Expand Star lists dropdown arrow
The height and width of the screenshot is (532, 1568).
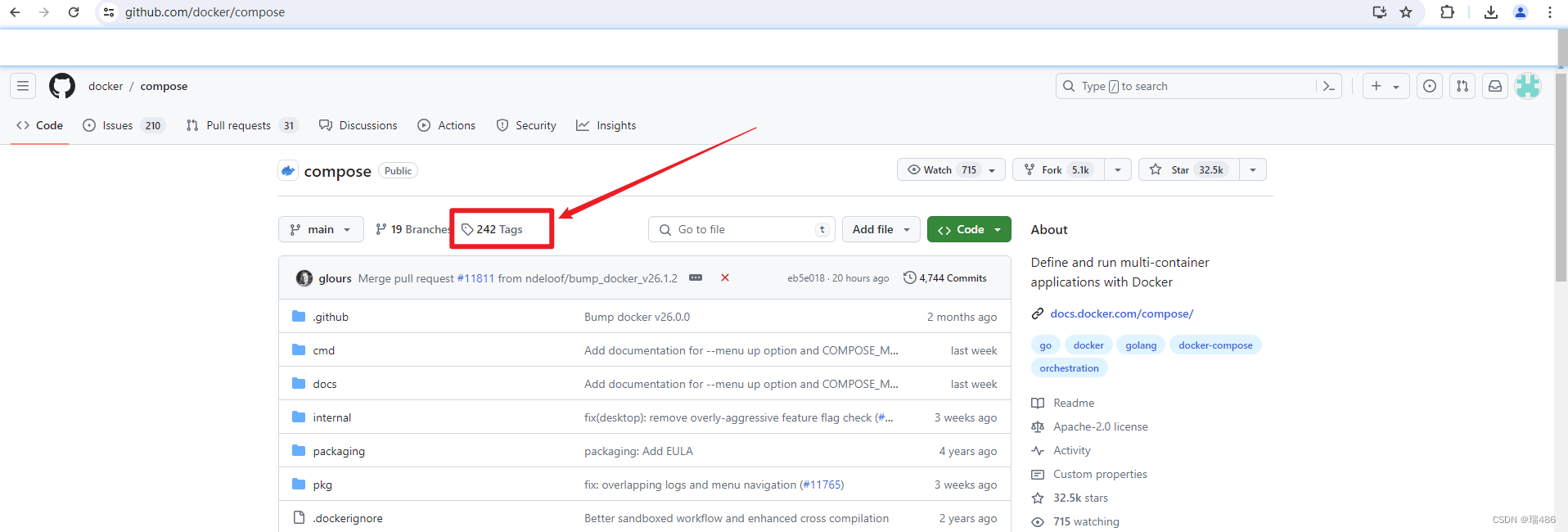[x=1253, y=169]
